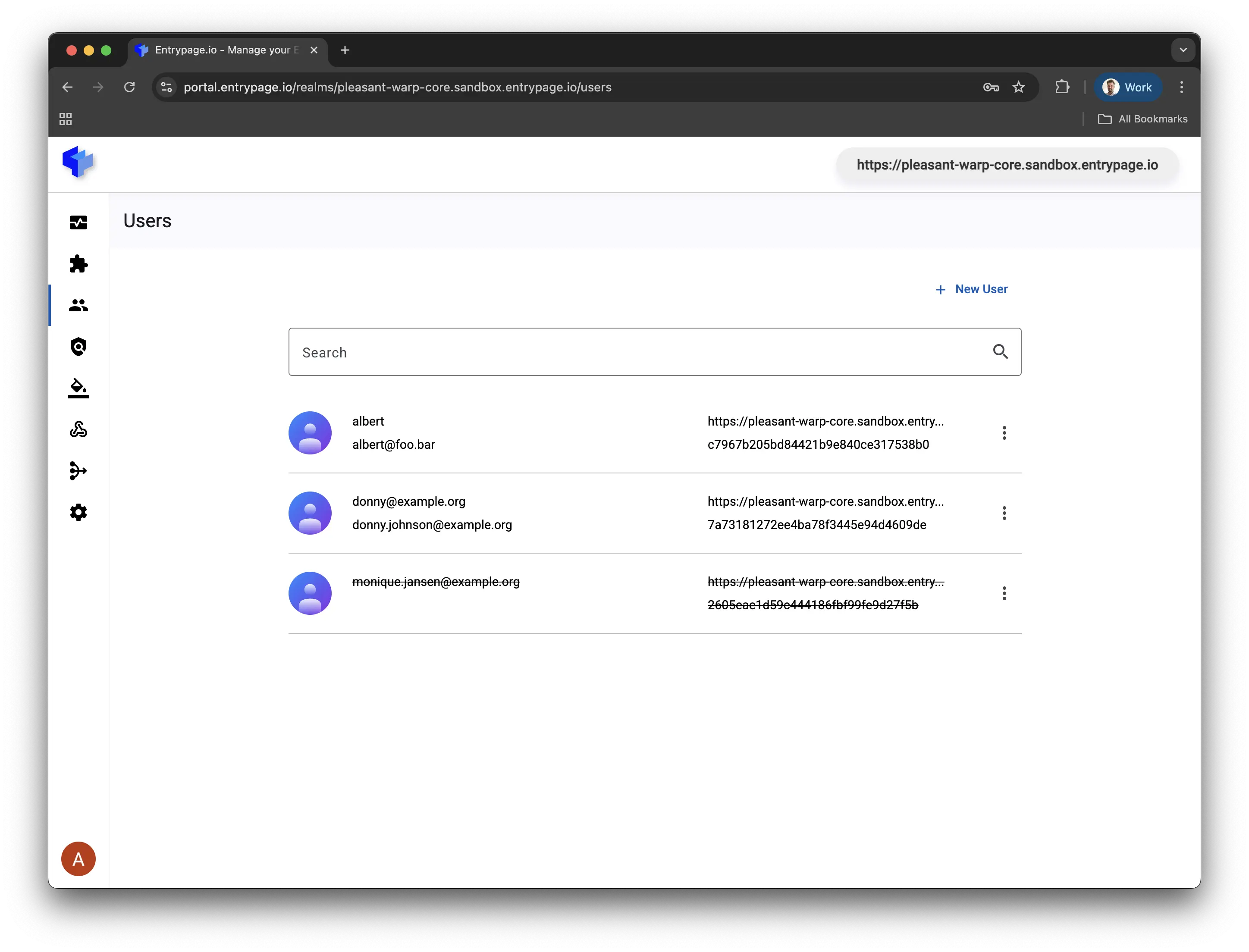Image resolution: width=1249 pixels, height=952 pixels.
Task: Open the saved passwords key icon
Action: (991, 87)
